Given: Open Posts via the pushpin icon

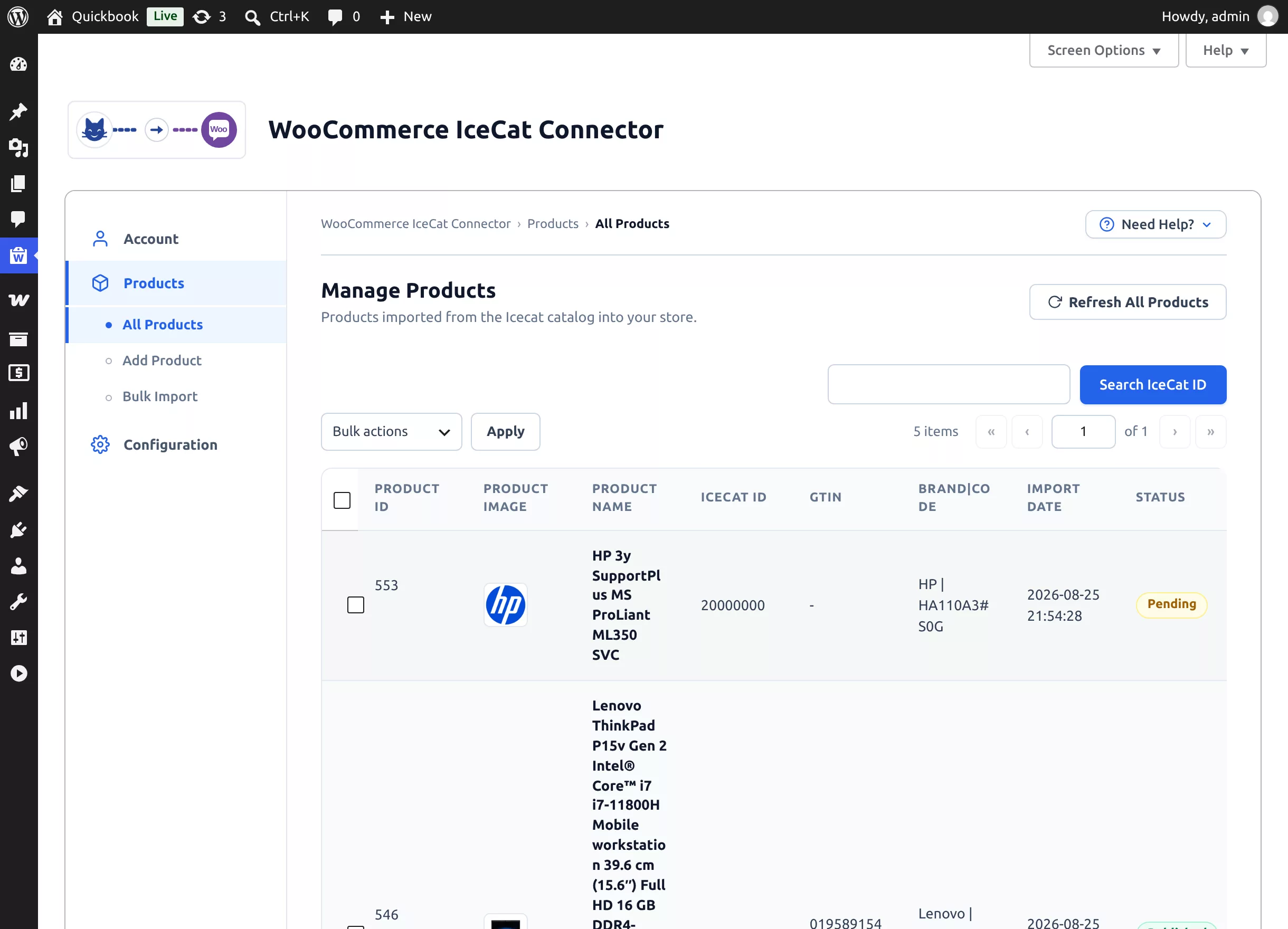Looking at the screenshot, I should click(x=18, y=112).
